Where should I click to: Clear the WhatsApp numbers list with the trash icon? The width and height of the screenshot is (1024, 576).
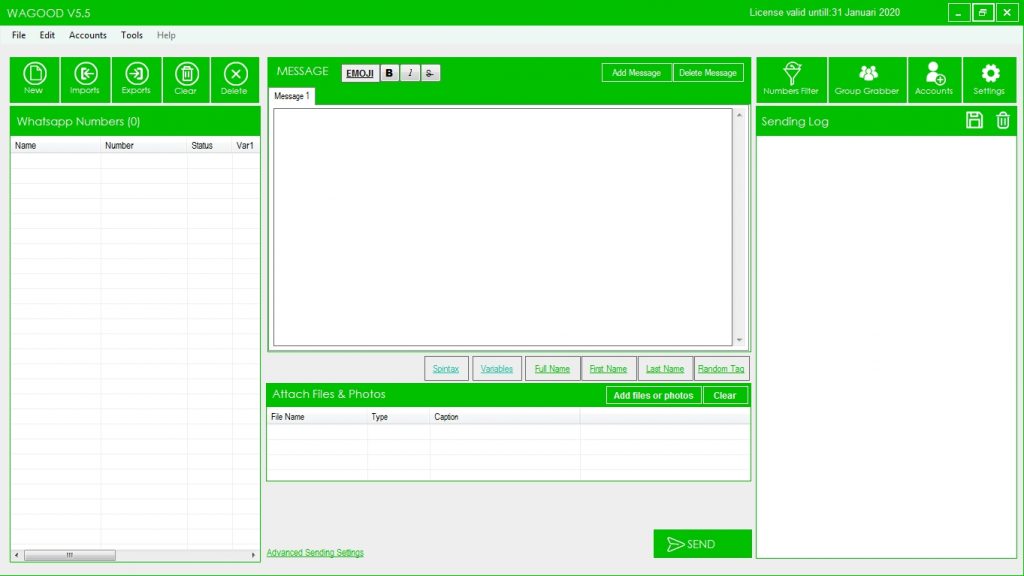pyautogui.click(x=186, y=78)
